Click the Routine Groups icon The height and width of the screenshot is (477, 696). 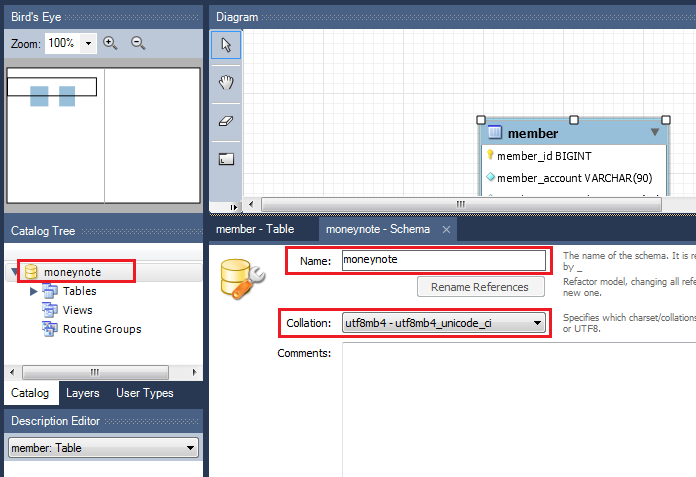pyautogui.click(x=50, y=329)
